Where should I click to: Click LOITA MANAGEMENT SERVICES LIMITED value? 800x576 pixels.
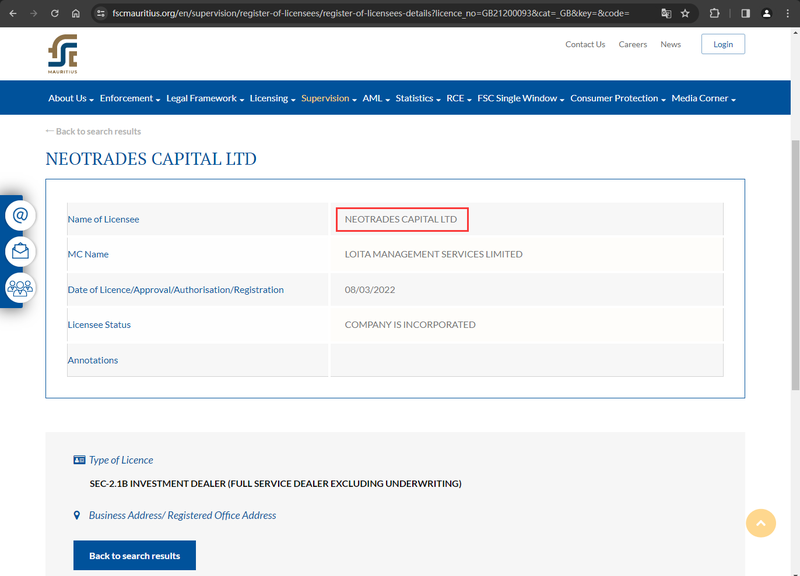434,254
